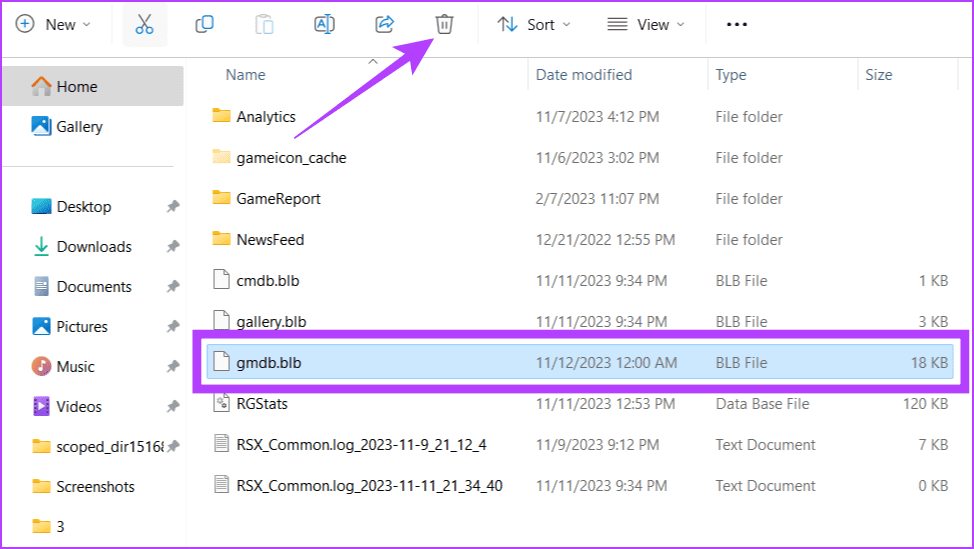Sort by the Name column header

pos(245,75)
